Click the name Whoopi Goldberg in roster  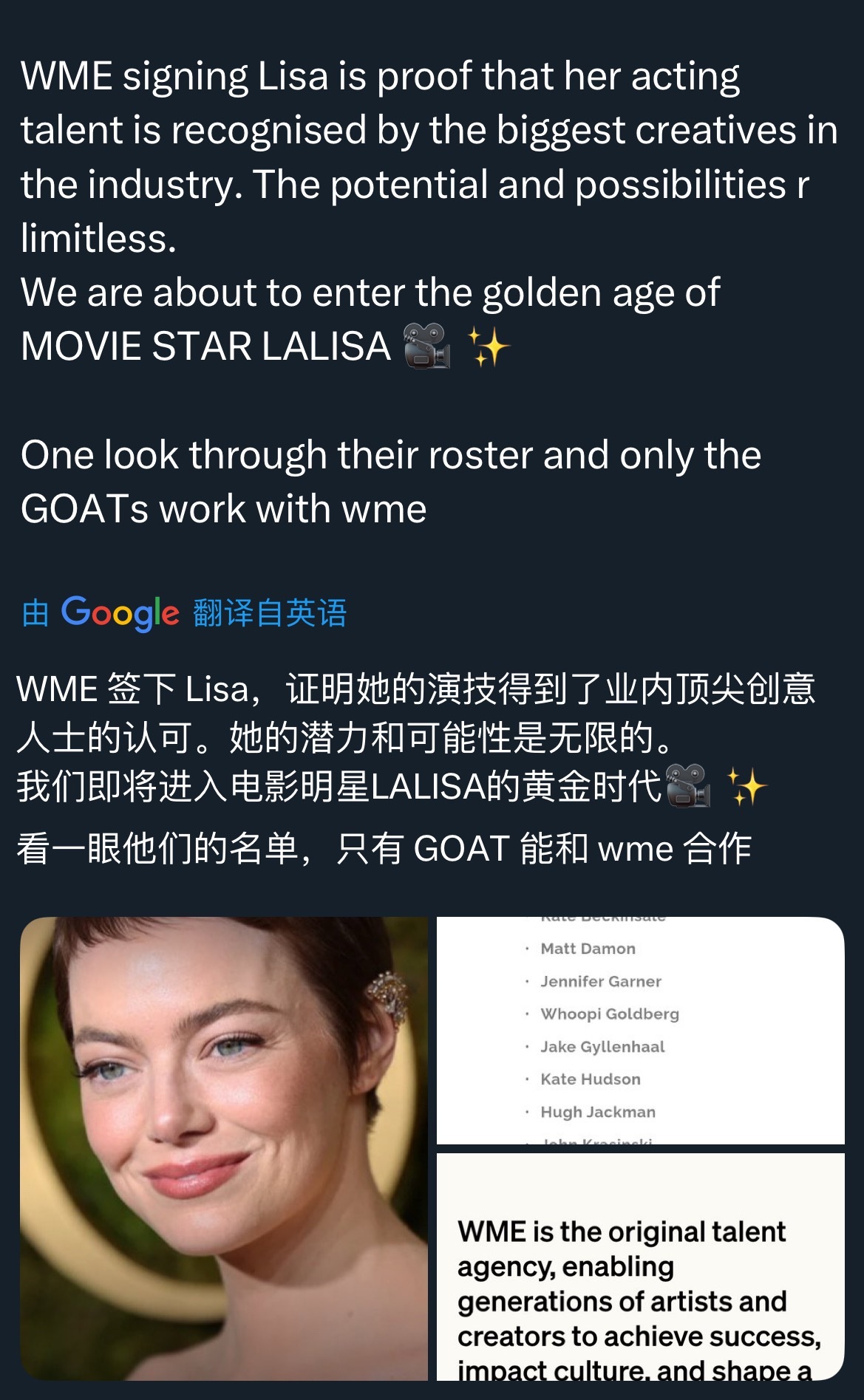click(610, 1014)
